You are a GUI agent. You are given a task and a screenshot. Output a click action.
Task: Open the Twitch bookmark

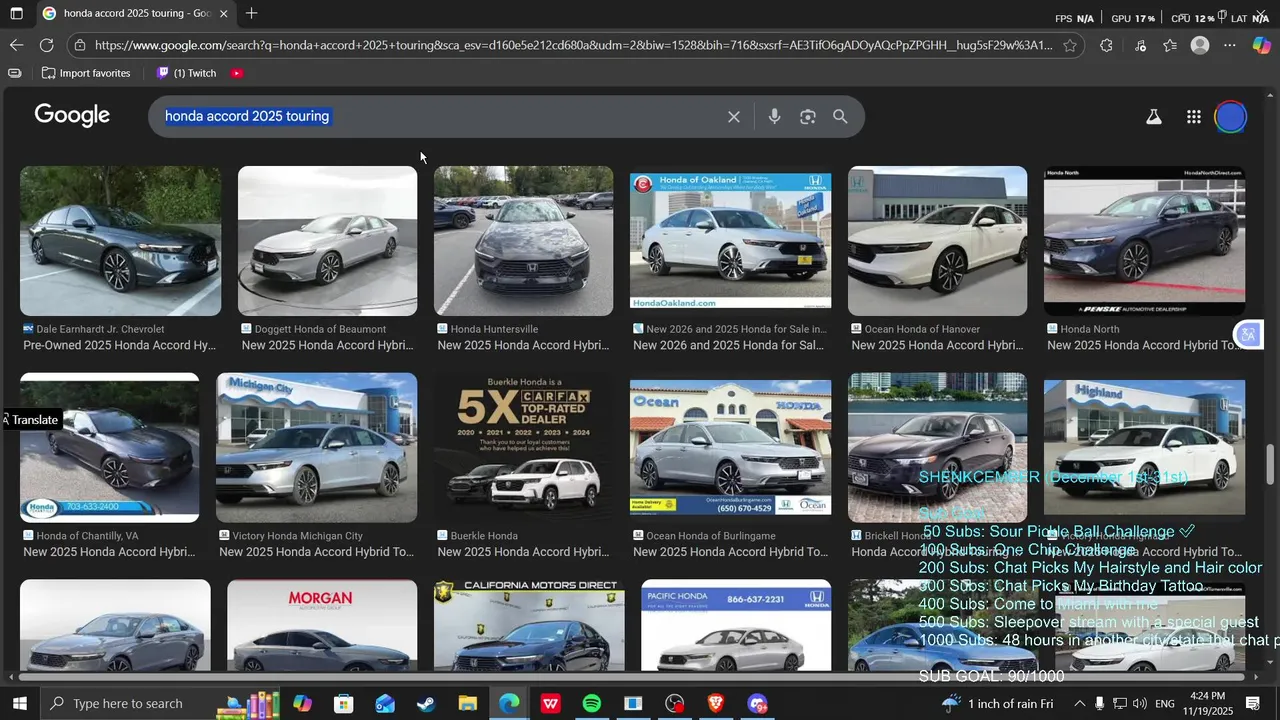pyautogui.click(x=186, y=73)
